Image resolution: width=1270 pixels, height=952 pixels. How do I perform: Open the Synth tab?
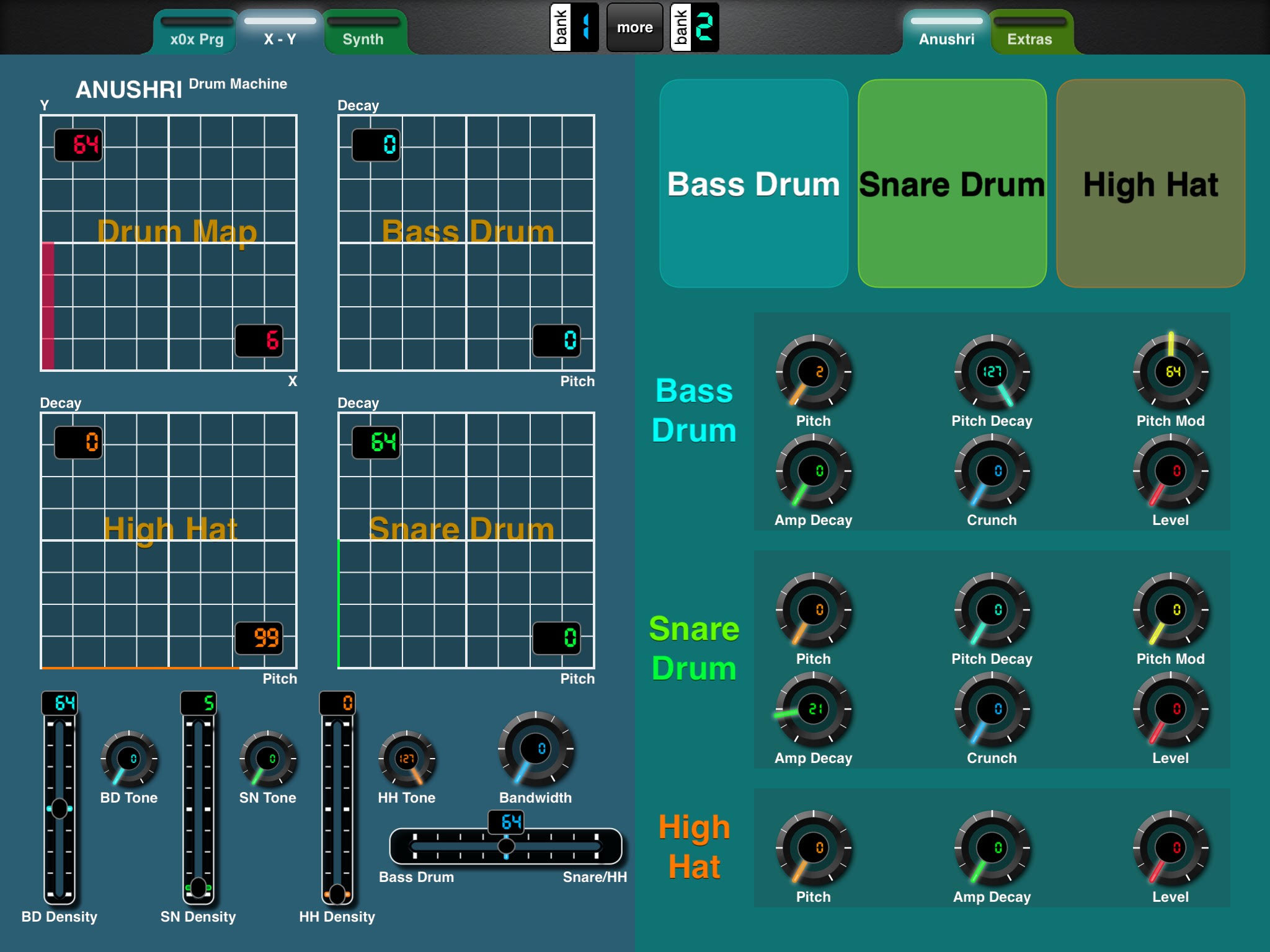[363, 32]
